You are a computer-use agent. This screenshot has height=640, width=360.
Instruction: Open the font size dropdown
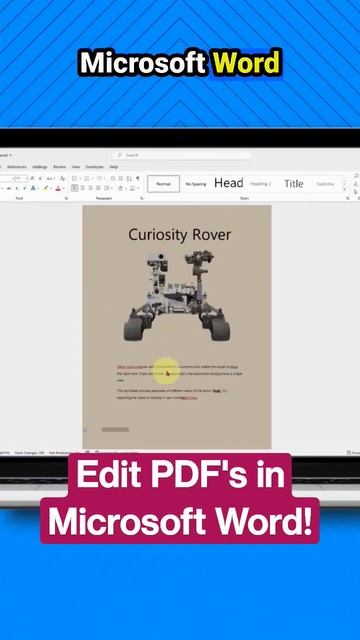(x=27, y=178)
